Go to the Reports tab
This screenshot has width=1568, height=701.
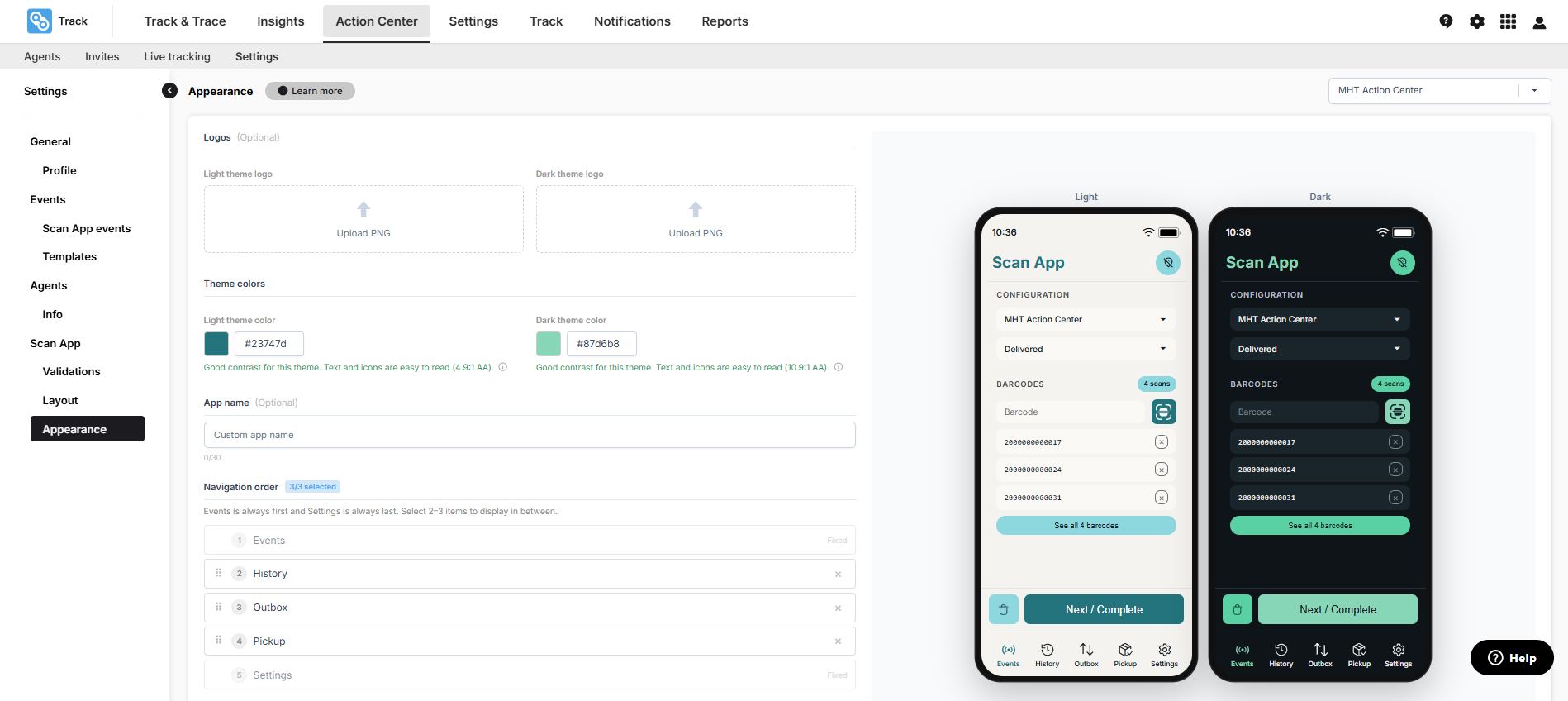(x=725, y=21)
